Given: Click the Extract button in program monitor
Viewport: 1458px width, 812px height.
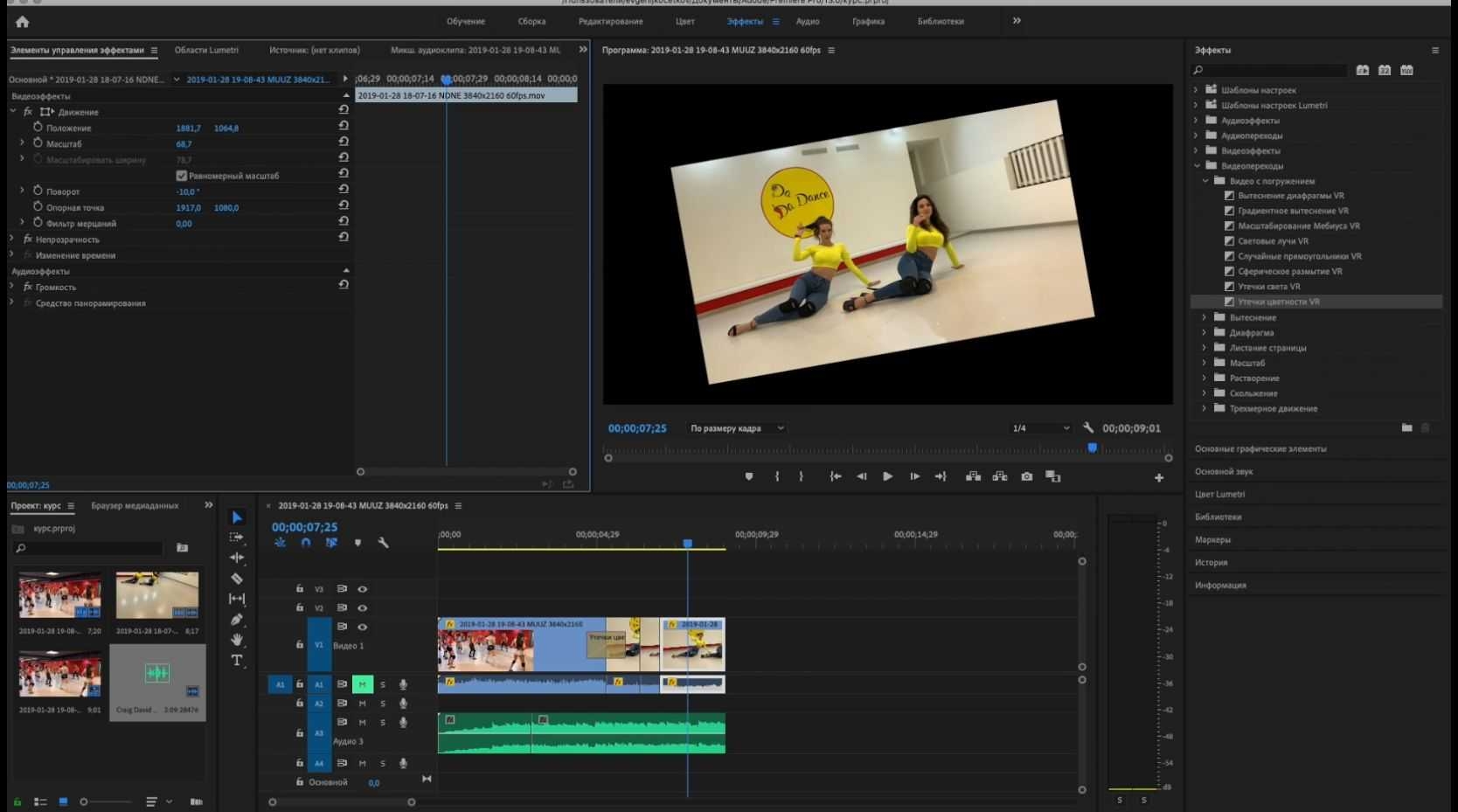Looking at the screenshot, I should 1000,476.
